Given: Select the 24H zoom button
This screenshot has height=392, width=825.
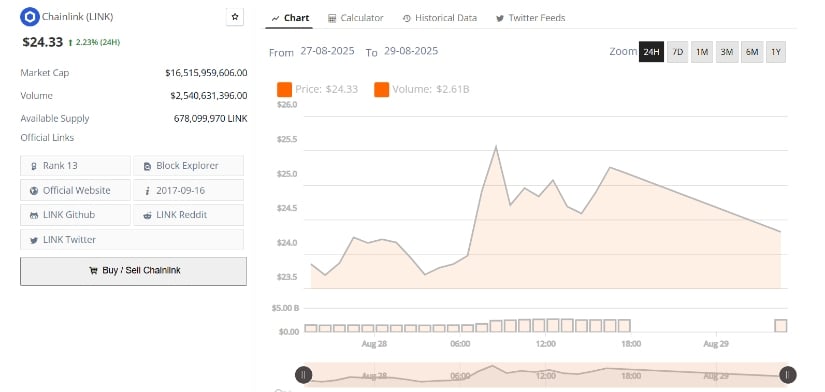Looking at the screenshot, I should pos(651,52).
